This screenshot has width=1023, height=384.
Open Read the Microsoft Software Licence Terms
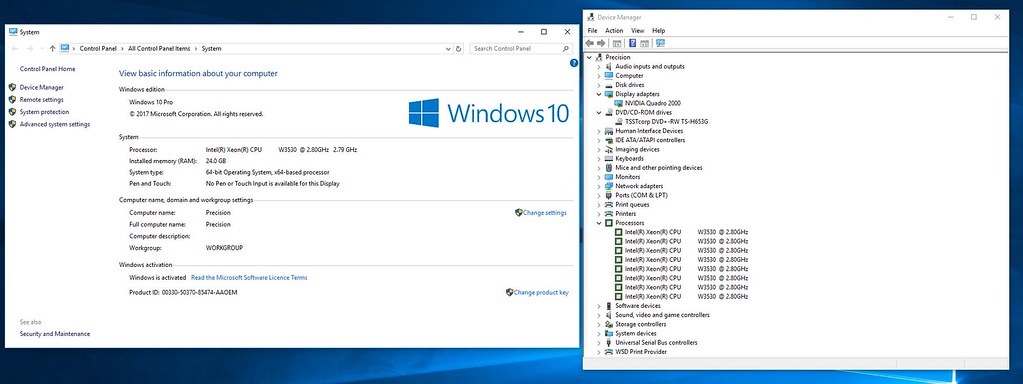pyautogui.click(x=249, y=277)
